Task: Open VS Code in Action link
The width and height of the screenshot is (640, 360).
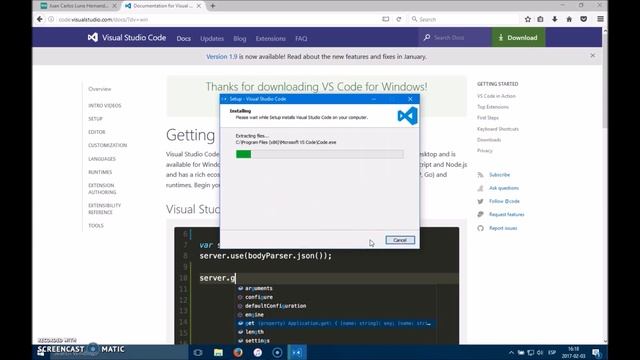Action: coord(496,96)
